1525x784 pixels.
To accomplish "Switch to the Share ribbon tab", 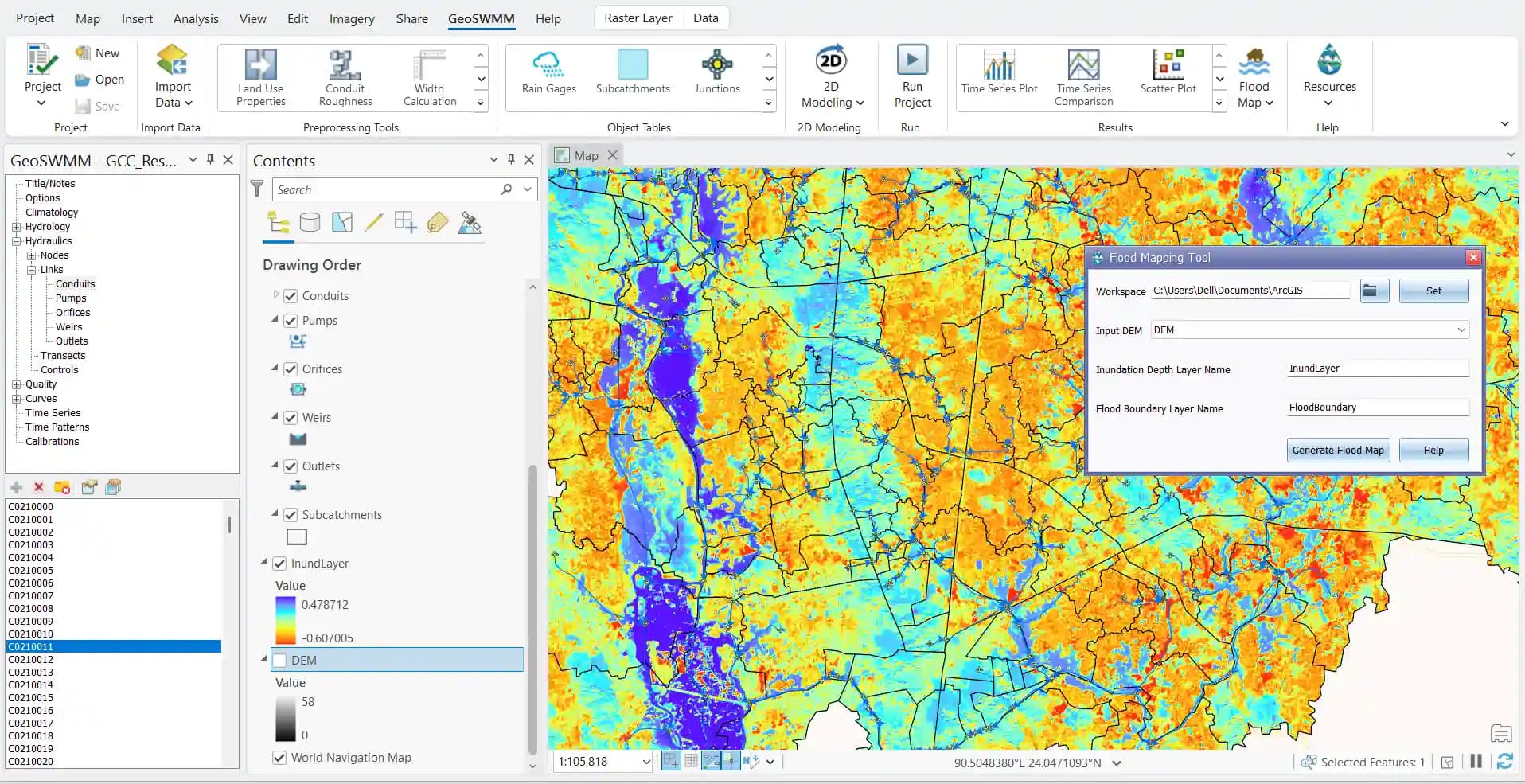I will 411,18.
